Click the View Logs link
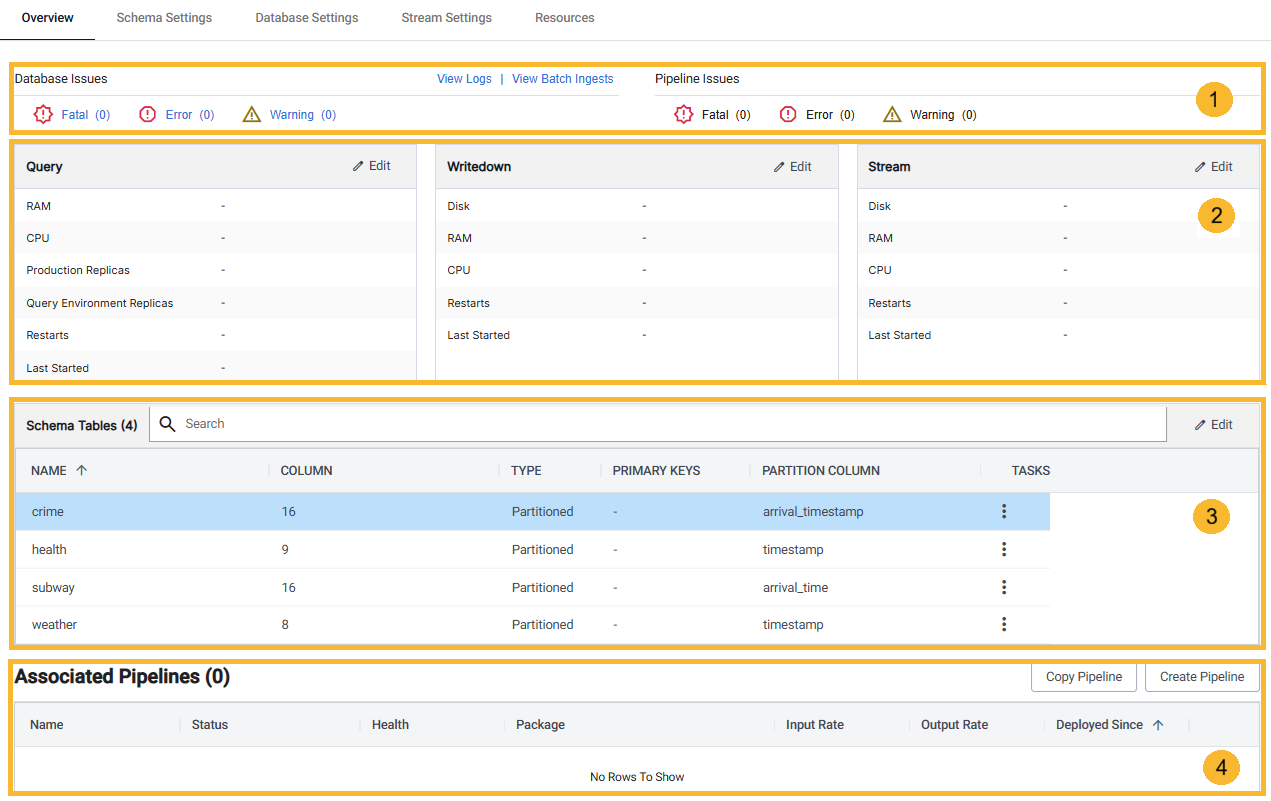The image size is (1271, 801). (464, 79)
